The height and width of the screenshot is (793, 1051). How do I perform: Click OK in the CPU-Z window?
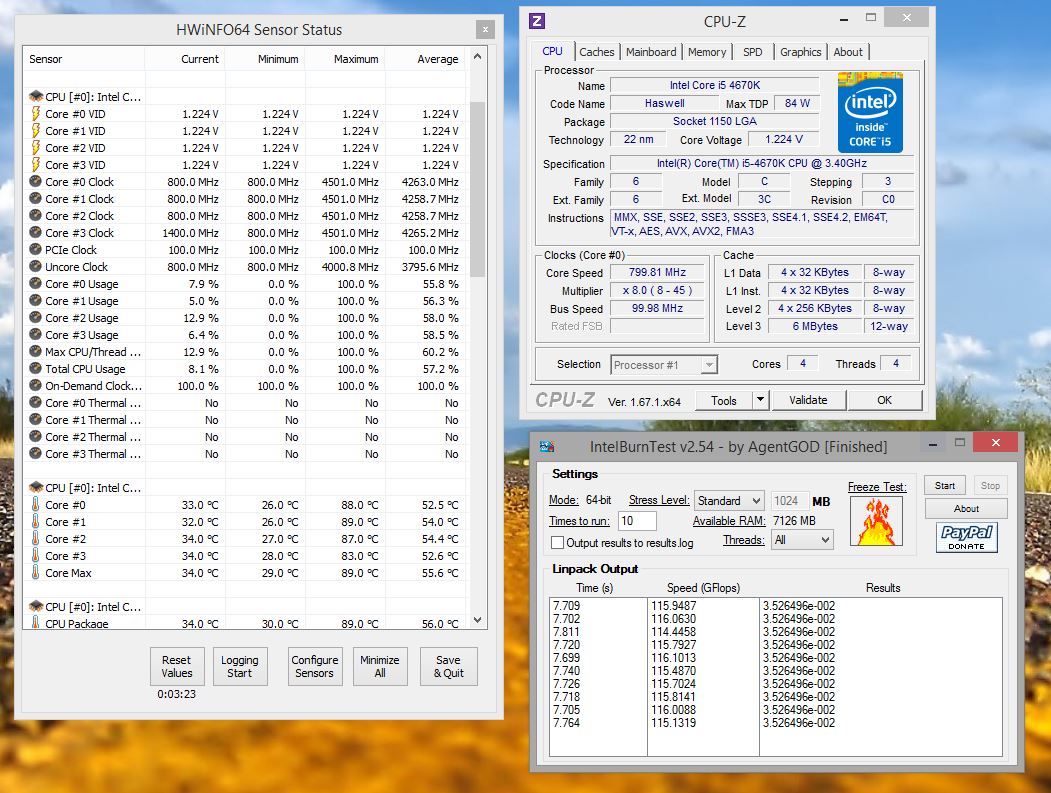[x=885, y=400]
